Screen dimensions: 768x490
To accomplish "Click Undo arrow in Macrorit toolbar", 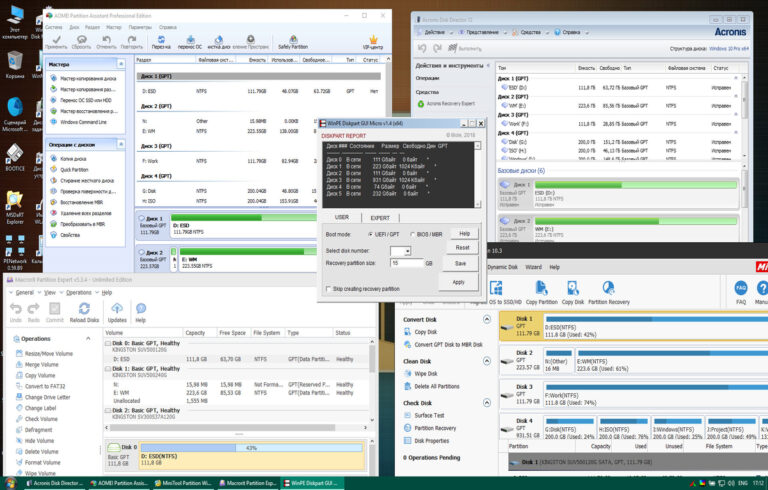I will pos(16,308).
